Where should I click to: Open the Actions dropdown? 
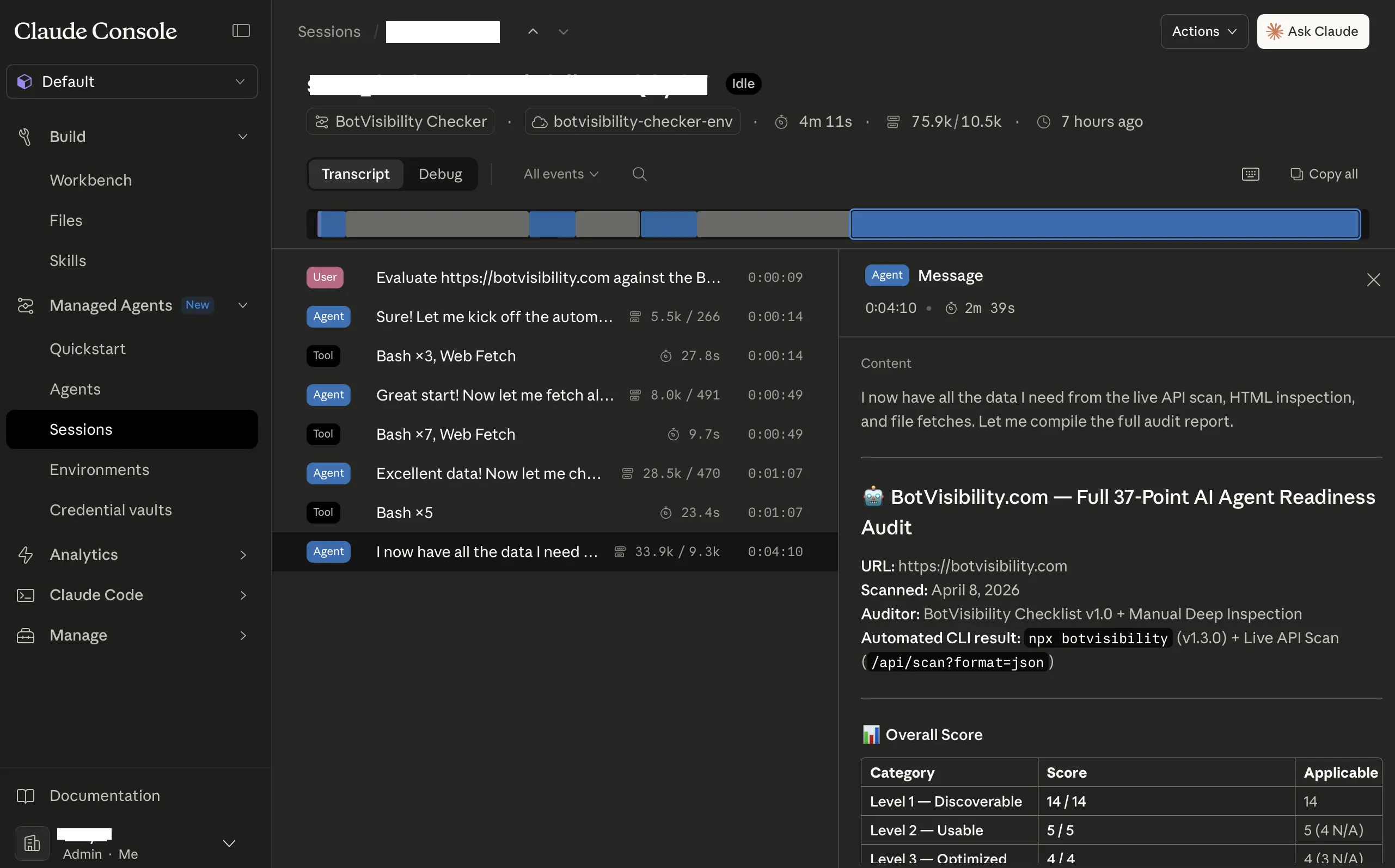pyautogui.click(x=1204, y=32)
